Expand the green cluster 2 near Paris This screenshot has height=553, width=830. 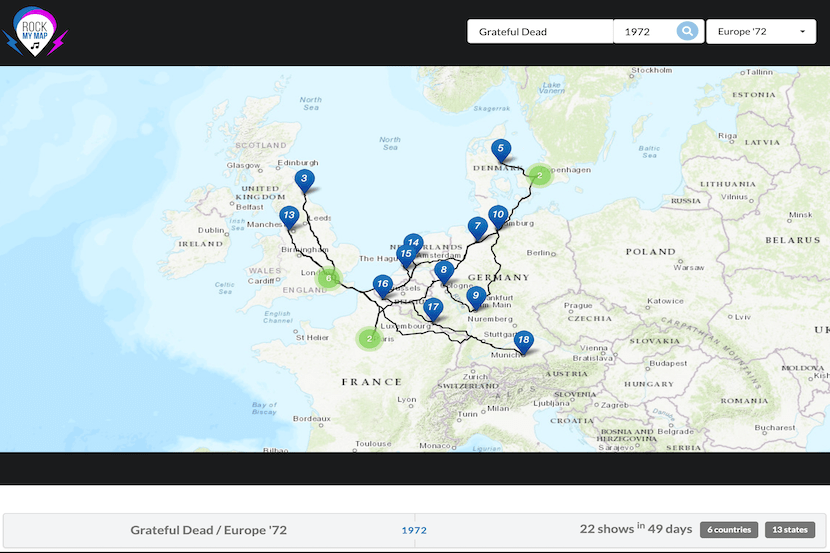pos(369,339)
